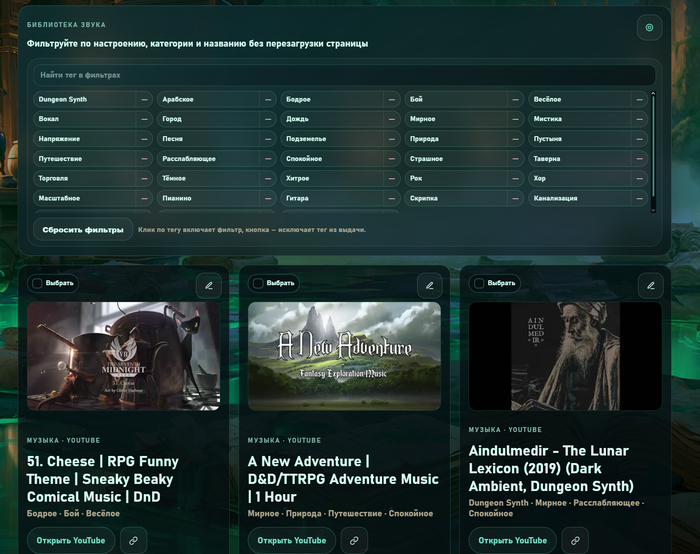Screen dimensions: 700x554
Task: Open the A New Adventure landscape thumbnail
Action: coord(344,356)
